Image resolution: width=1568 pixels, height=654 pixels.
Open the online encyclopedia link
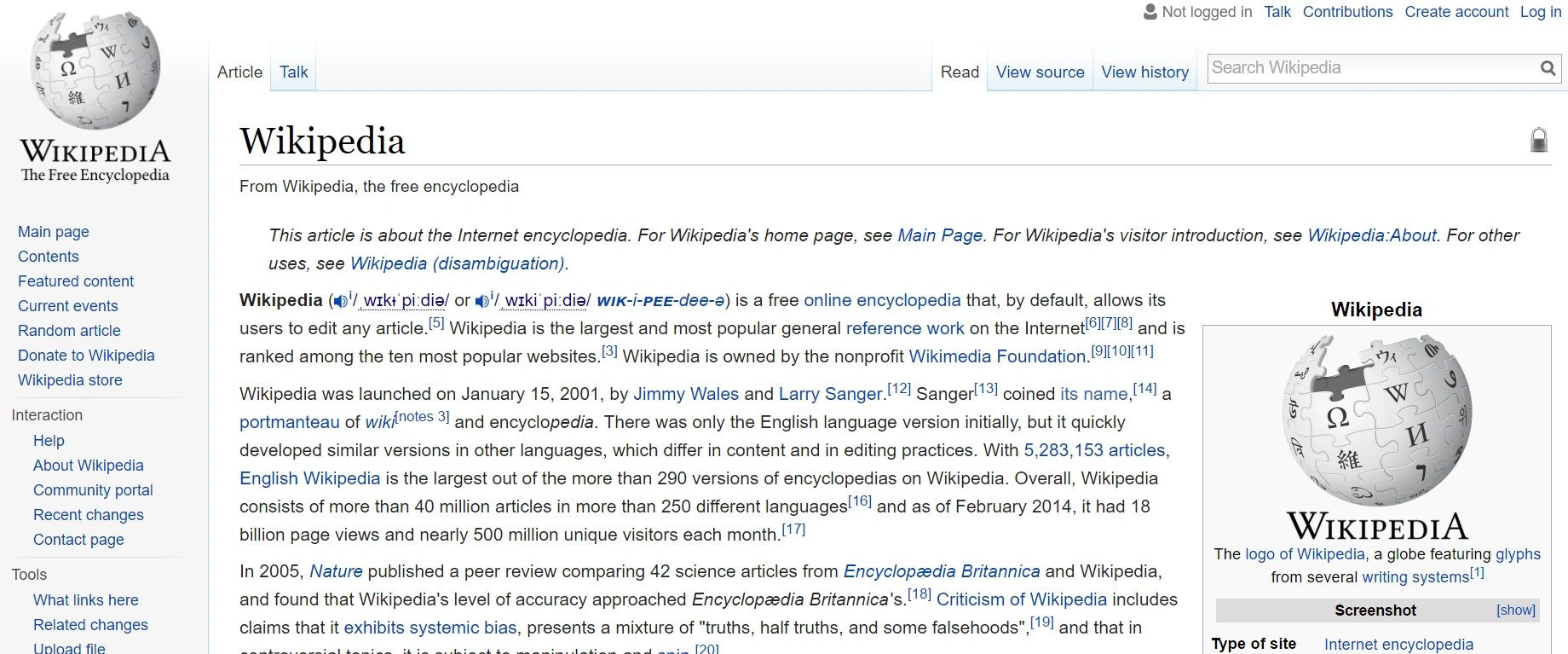(x=882, y=300)
